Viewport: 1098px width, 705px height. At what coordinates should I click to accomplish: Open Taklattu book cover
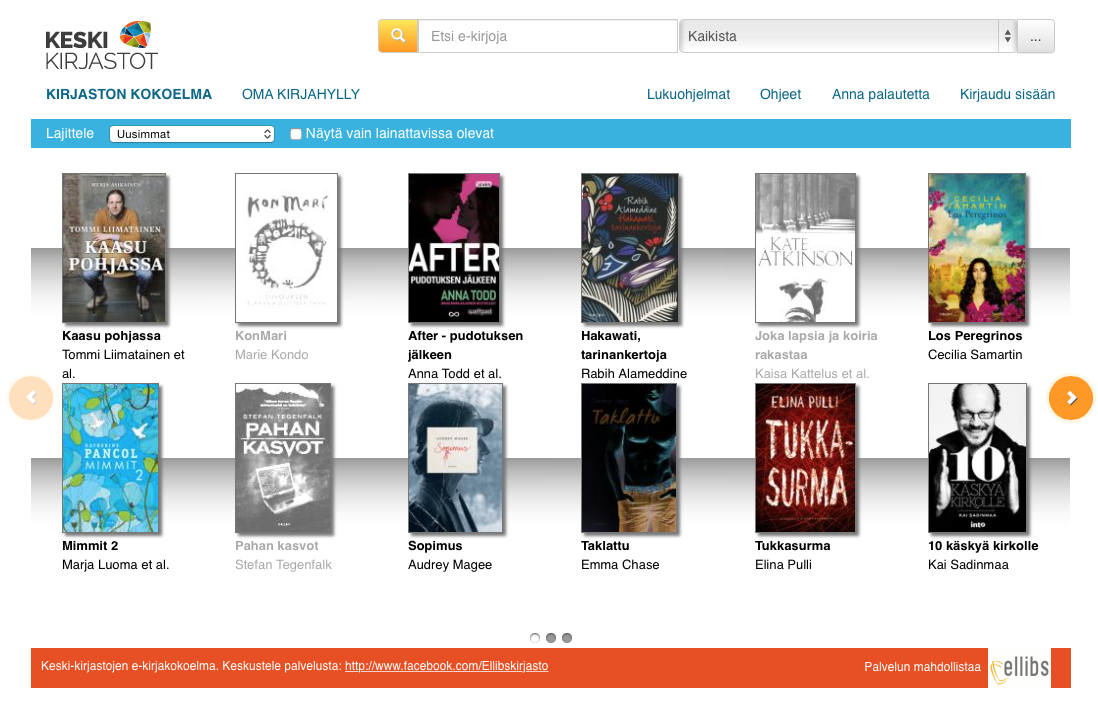point(629,458)
